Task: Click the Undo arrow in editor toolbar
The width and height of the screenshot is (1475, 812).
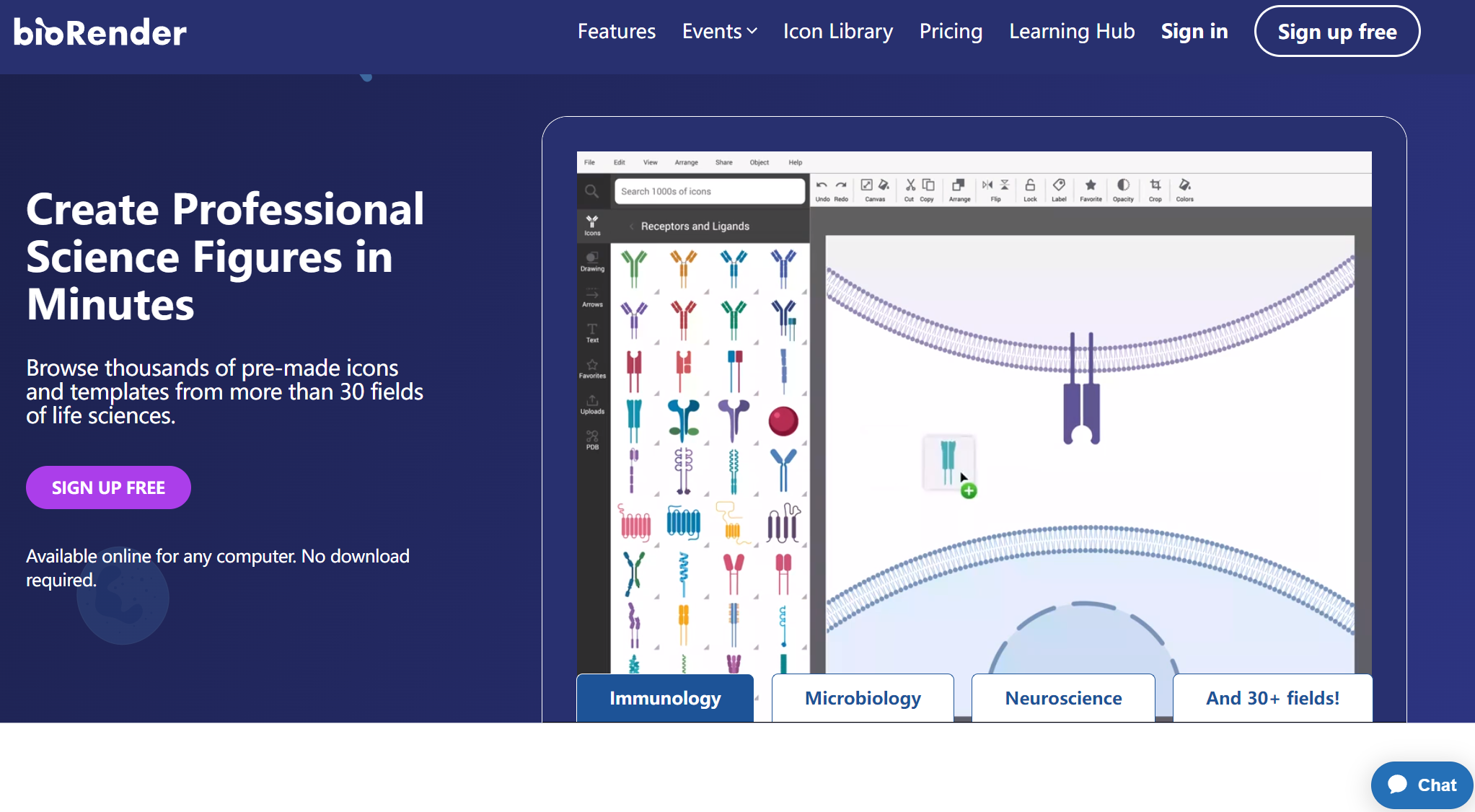Action: coord(822,186)
